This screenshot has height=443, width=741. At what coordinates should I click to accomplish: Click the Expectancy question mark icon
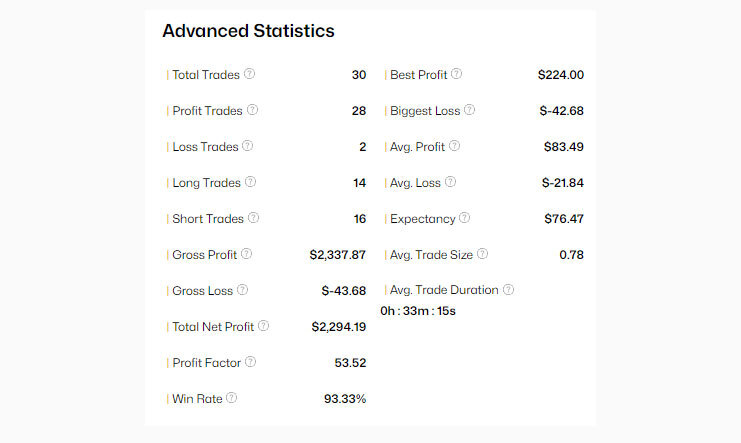pyautogui.click(x=464, y=218)
